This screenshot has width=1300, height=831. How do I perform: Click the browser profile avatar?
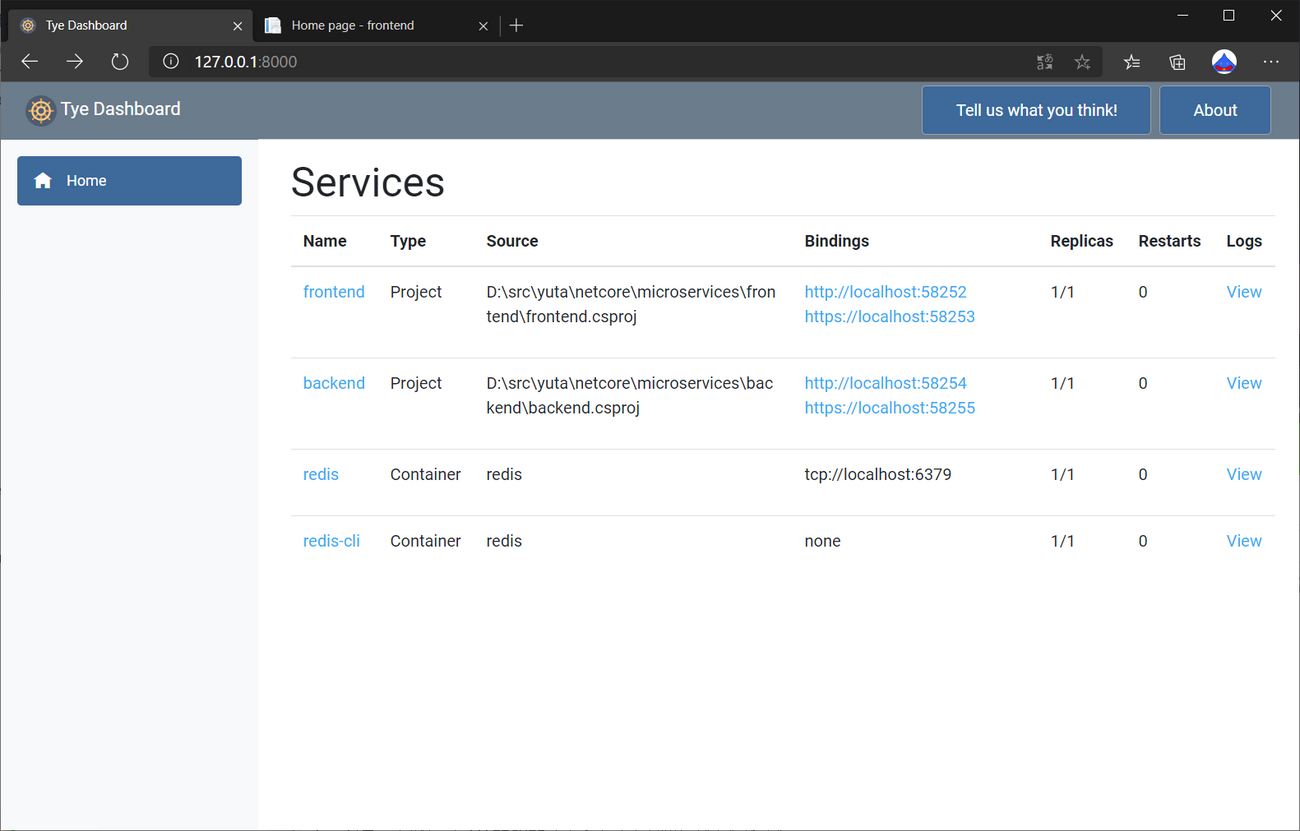1224,62
